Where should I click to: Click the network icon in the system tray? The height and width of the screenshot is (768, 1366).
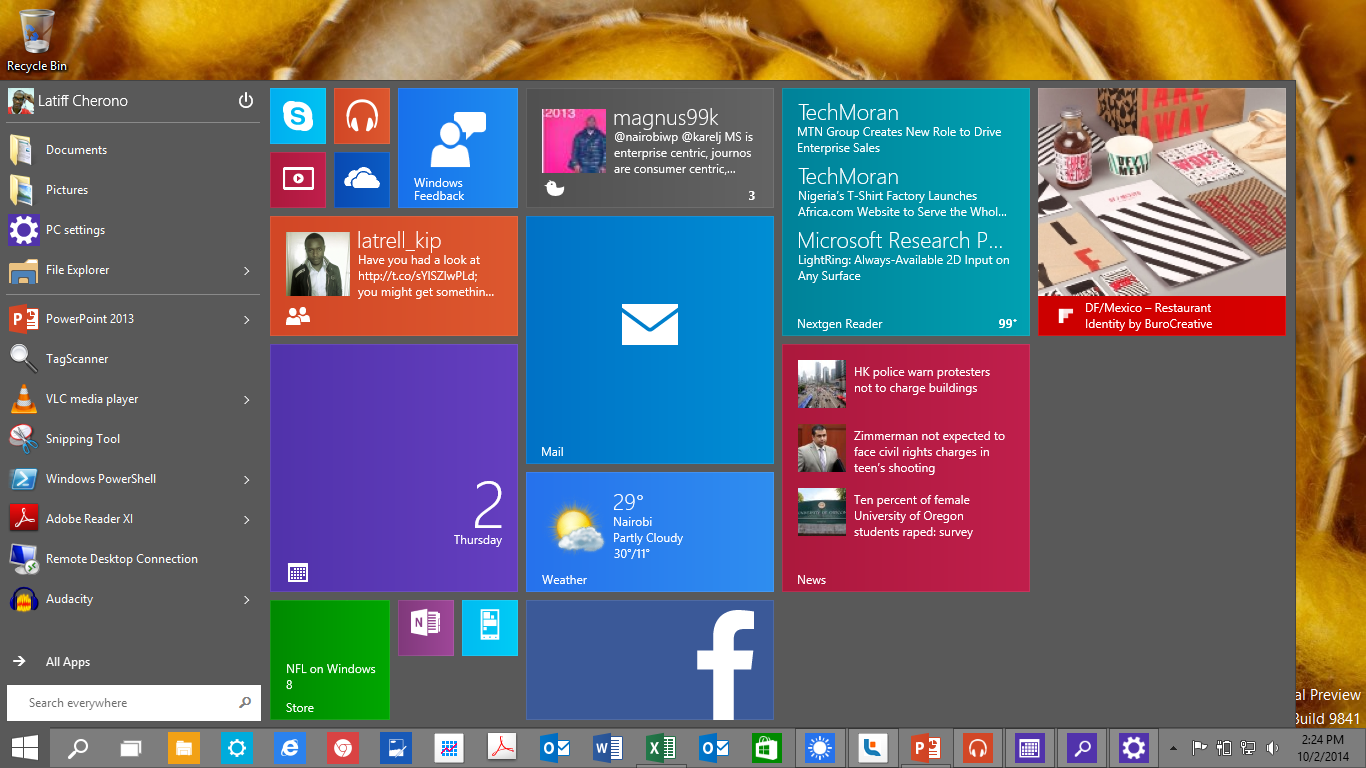[1249, 747]
